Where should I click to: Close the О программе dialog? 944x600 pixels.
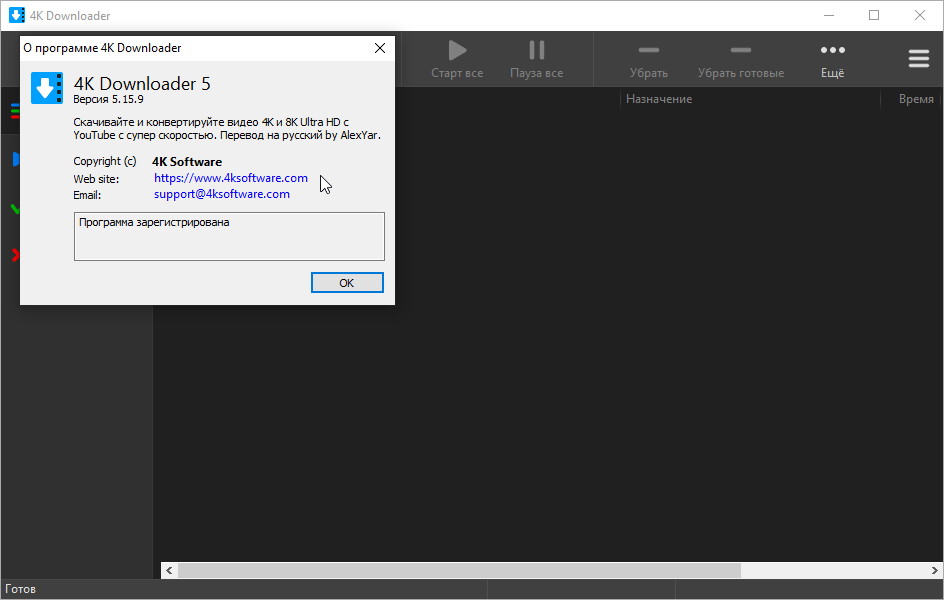tap(380, 48)
